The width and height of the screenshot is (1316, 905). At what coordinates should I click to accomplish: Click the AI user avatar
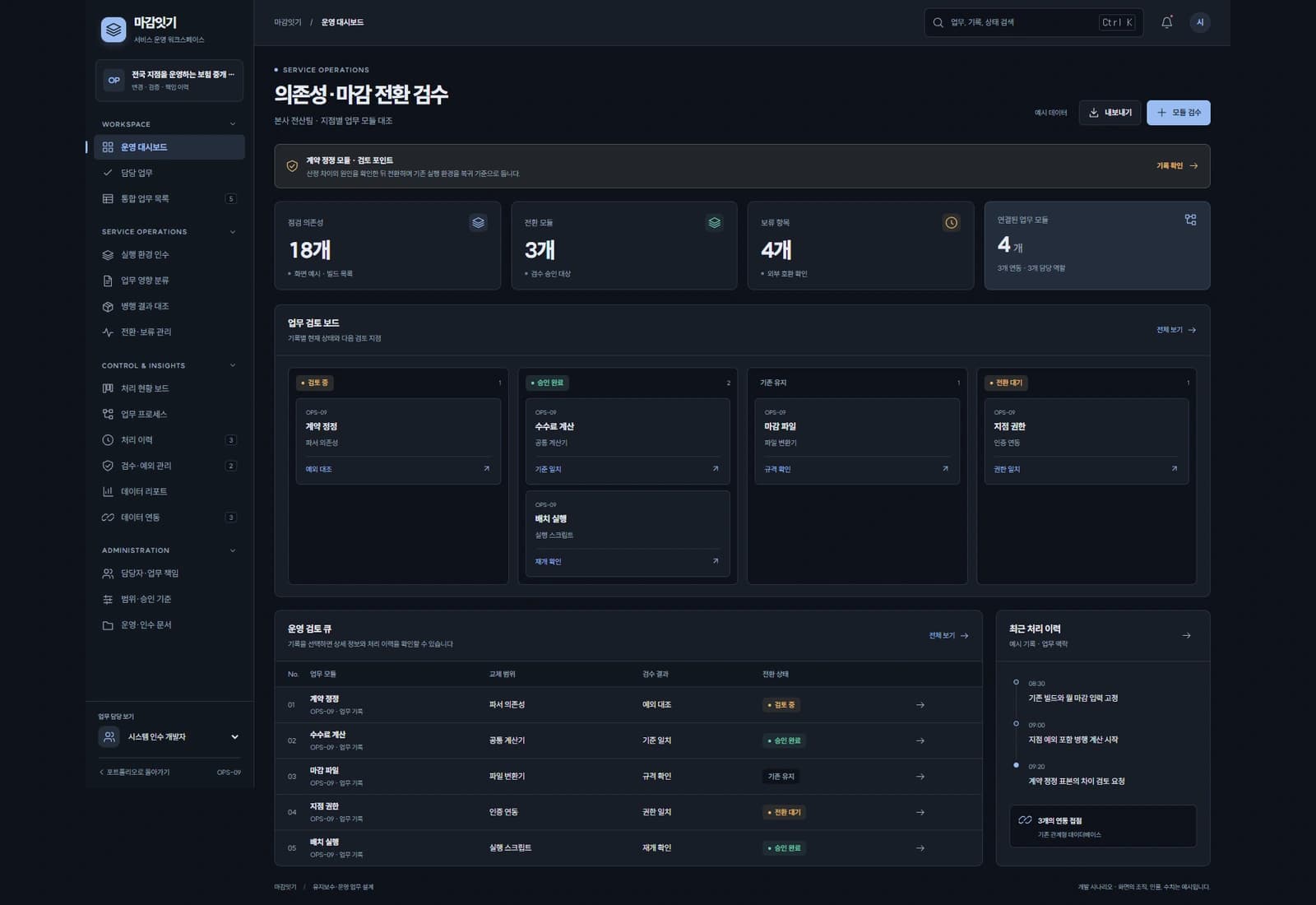tap(1200, 22)
